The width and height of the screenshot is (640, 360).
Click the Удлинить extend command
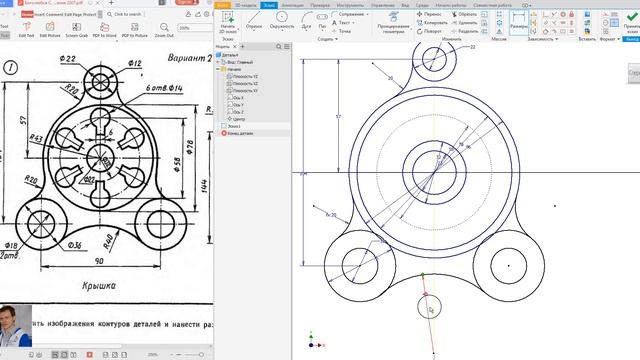click(464, 23)
